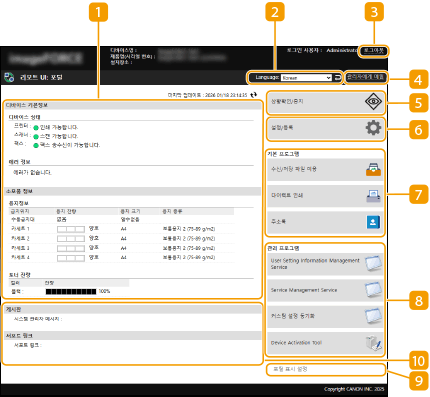Image resolution: width=430 pixels, height=397 pixels.
Task: Click the received/stored files inbox icon
Action: coord(373,170)
